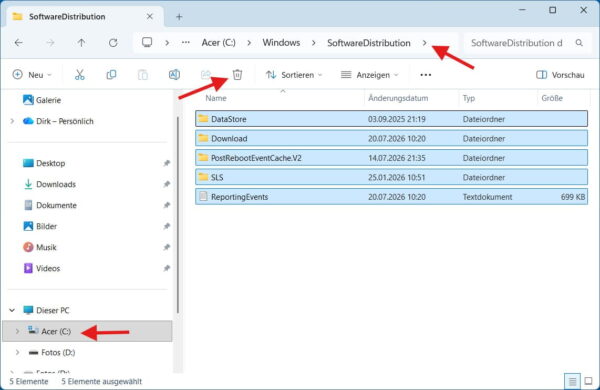Open the Anzeigen view menu
Screen dimensions: 600x390
pos(370,75)
